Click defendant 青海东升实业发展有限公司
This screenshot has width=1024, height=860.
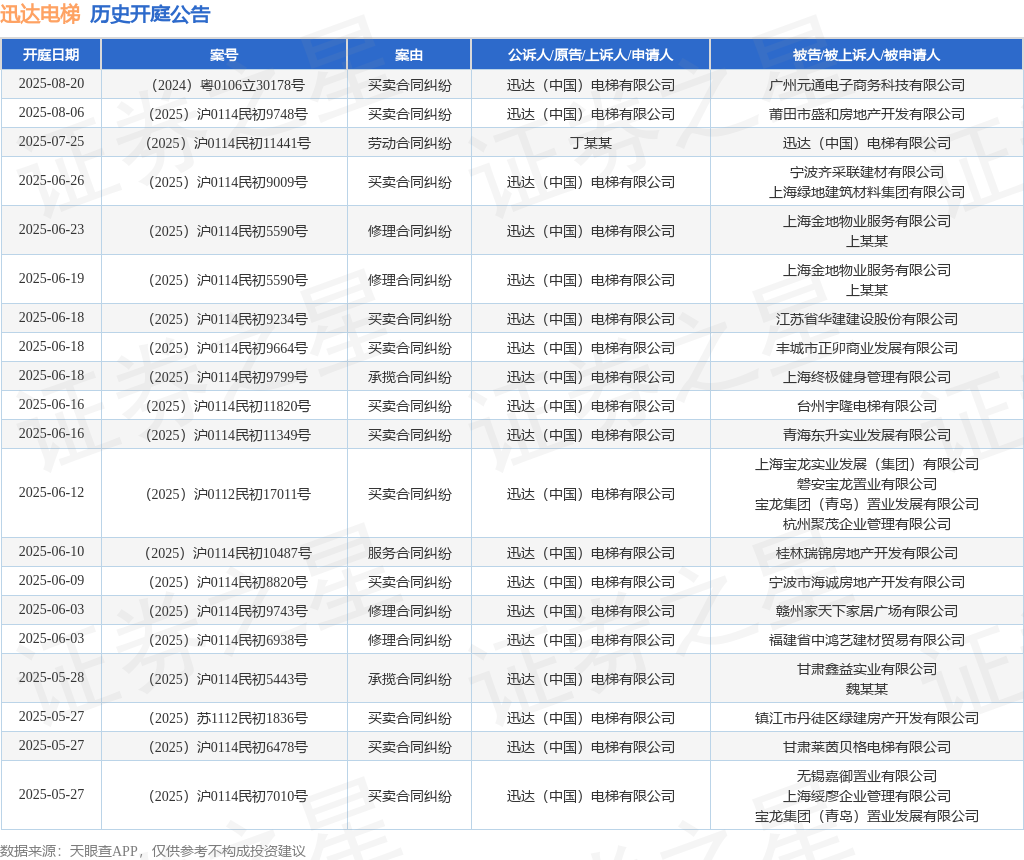click(x=867, y=435)
